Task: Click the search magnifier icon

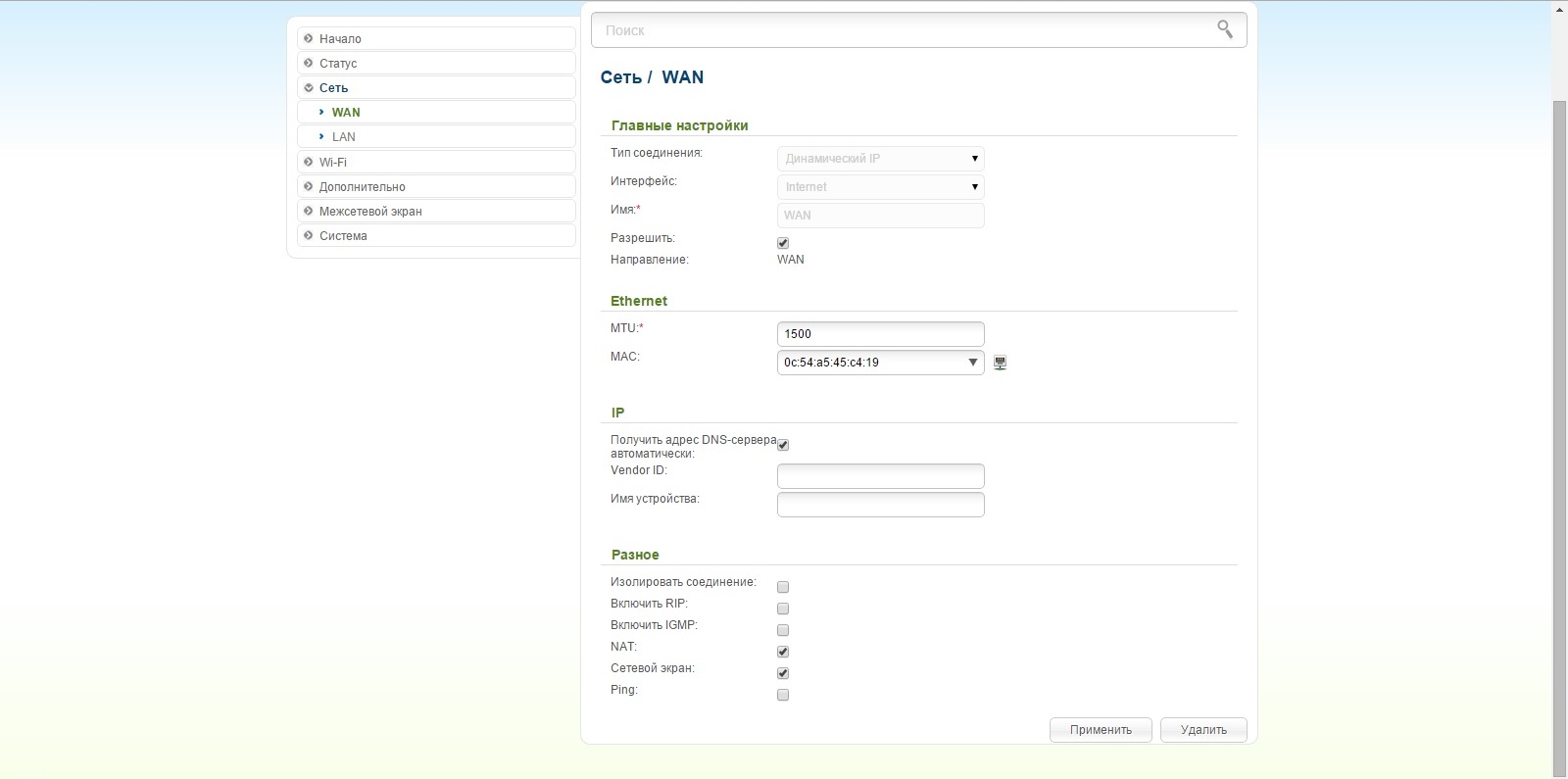Action: tap(1224, 29)
